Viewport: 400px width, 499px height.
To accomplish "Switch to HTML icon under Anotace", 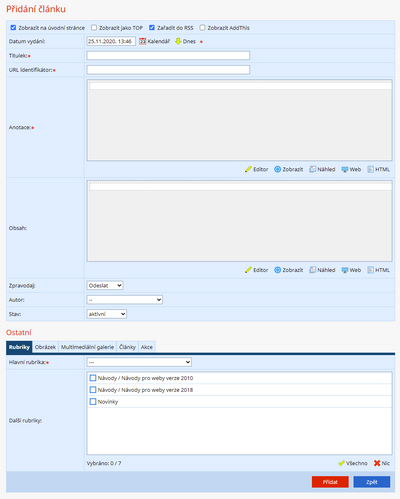I will [370, 169].
